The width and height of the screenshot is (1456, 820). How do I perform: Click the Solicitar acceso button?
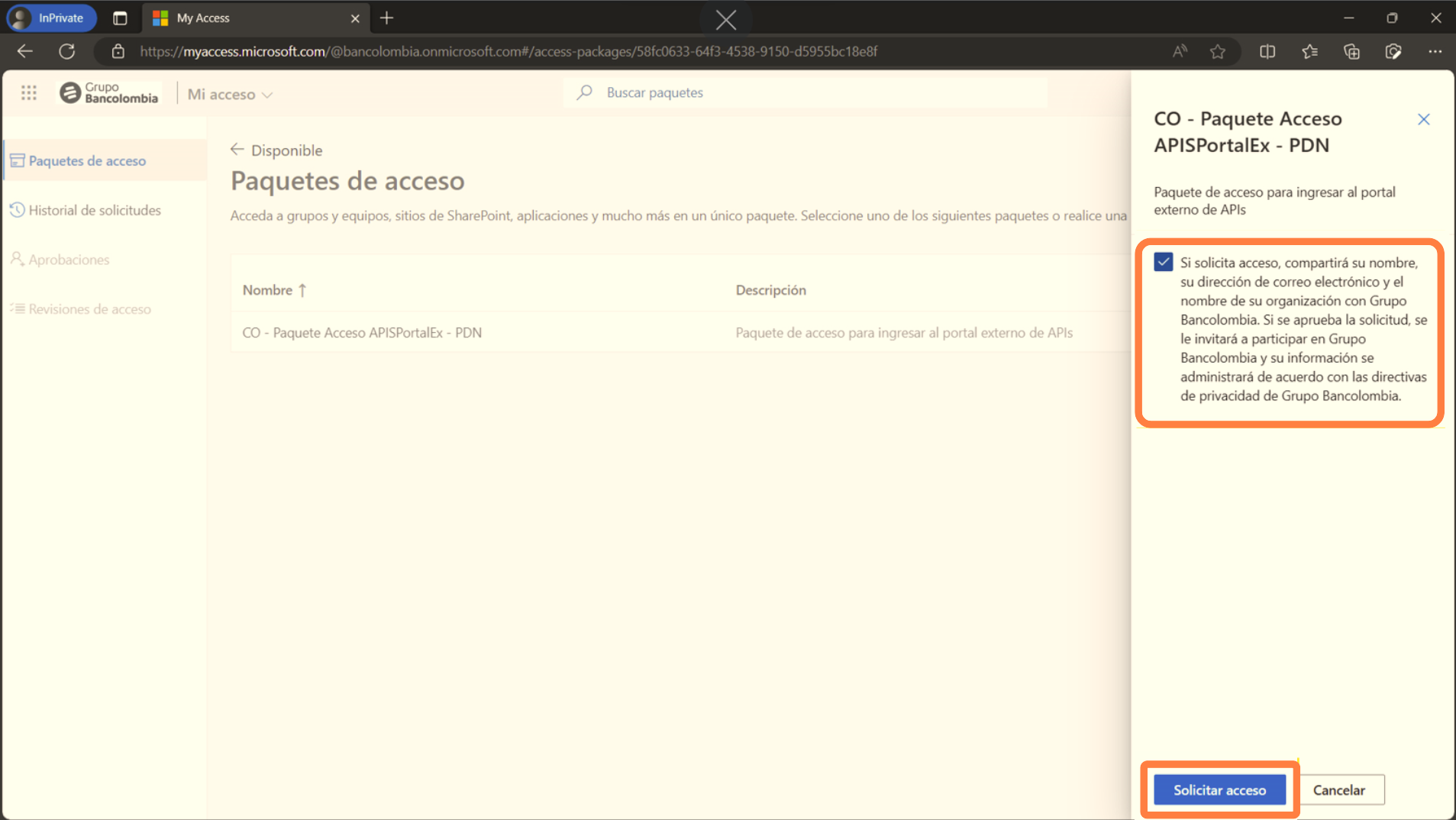click(1219, 789)
